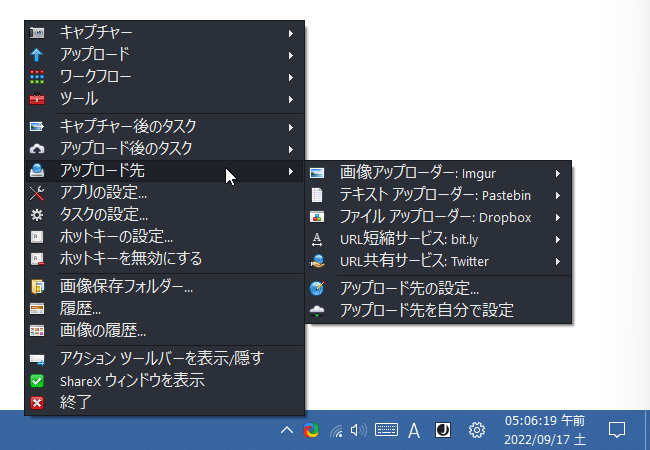Viewport: 650px width, 450px height.
Task: Click the colored grid icon beside ワークフロー
Action: pos(37,77)
